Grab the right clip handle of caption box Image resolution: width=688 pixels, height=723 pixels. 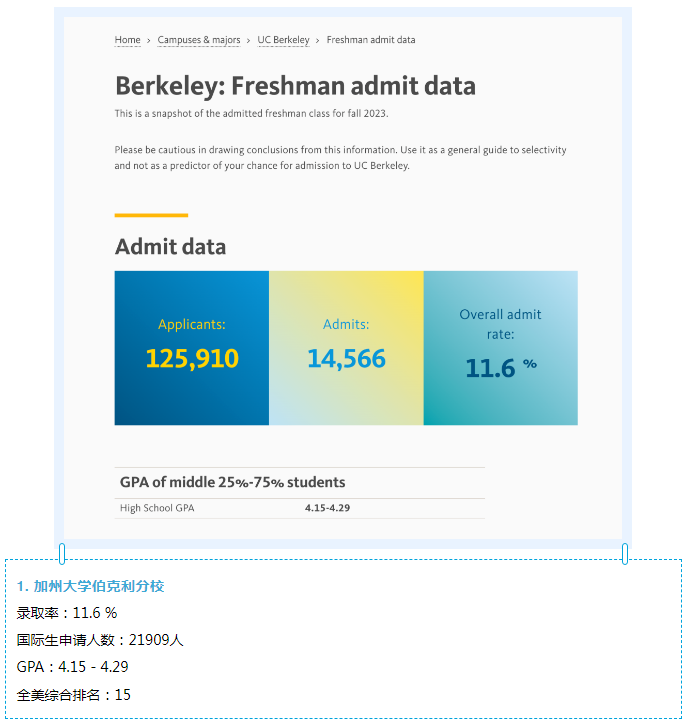pyautogui.click(x=625, y=554)
